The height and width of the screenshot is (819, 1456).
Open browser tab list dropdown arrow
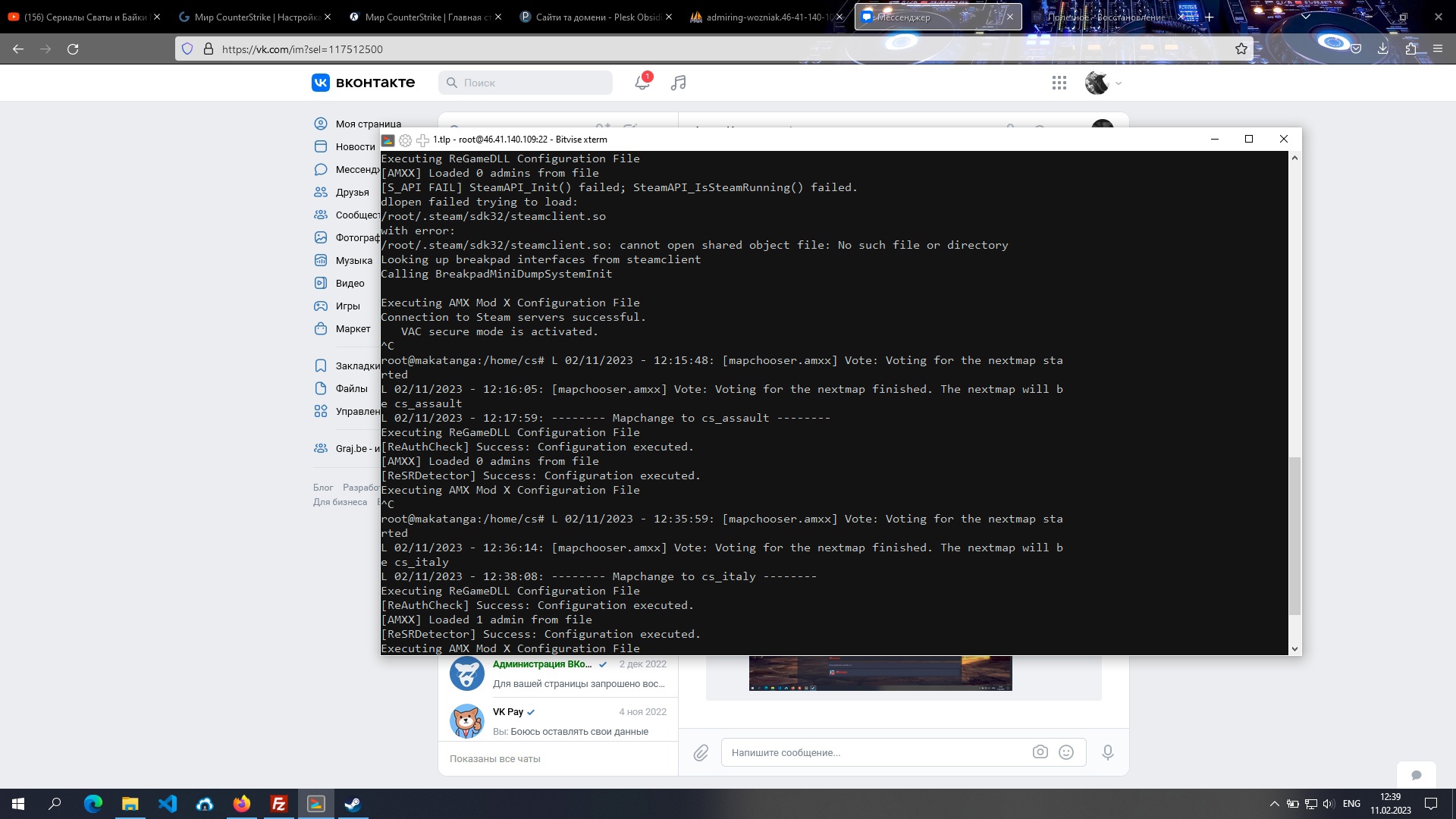click(1306, 16)
